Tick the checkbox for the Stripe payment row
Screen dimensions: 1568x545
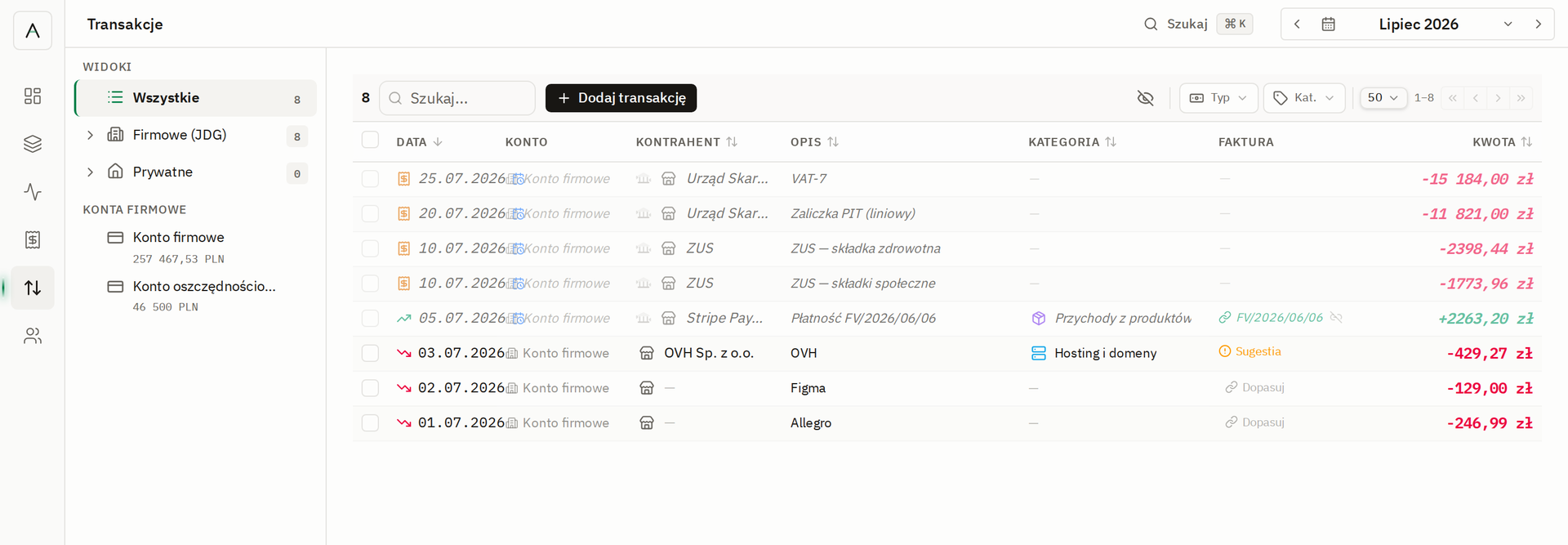[371, 318]
